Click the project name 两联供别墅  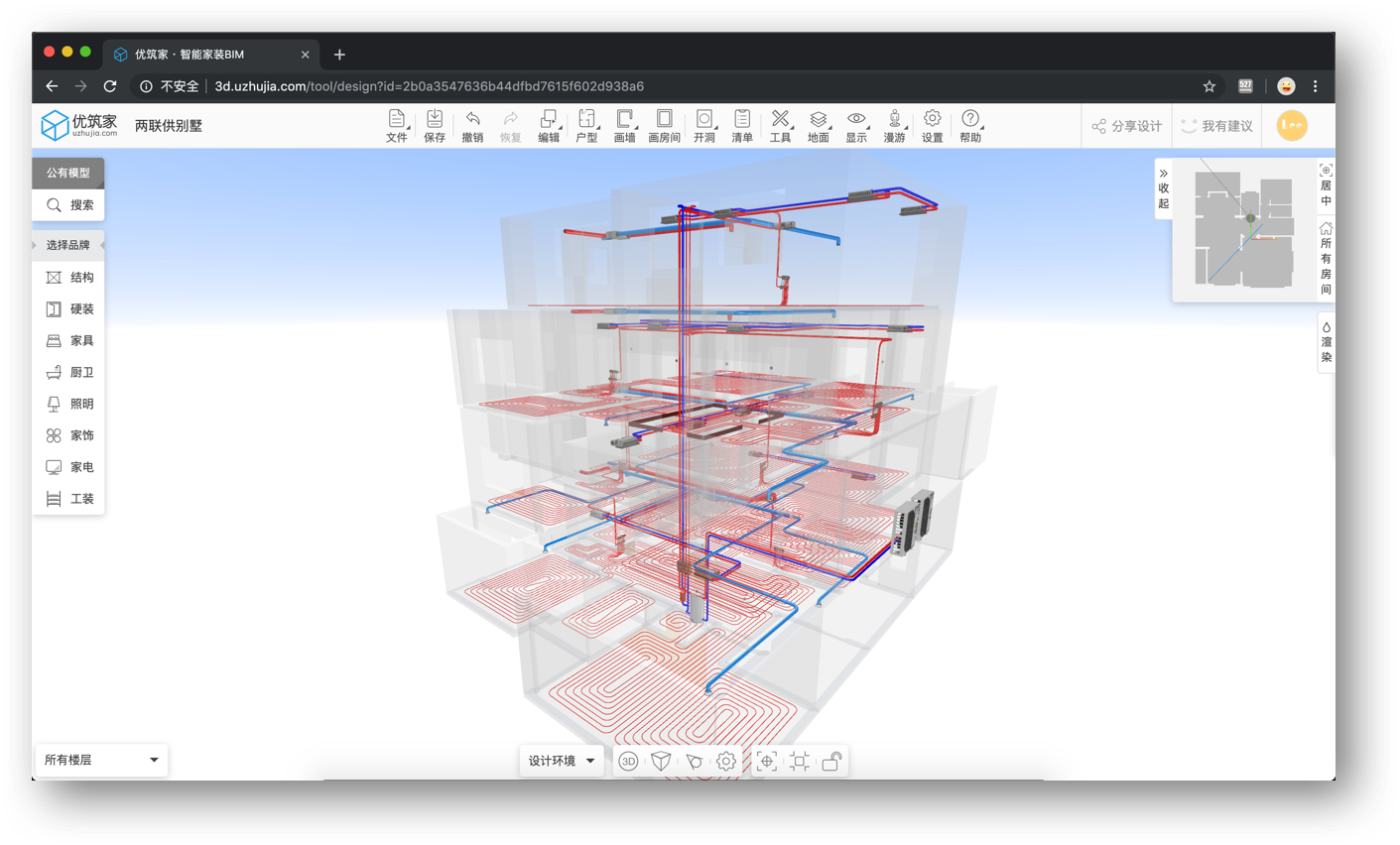click(169, 126)
